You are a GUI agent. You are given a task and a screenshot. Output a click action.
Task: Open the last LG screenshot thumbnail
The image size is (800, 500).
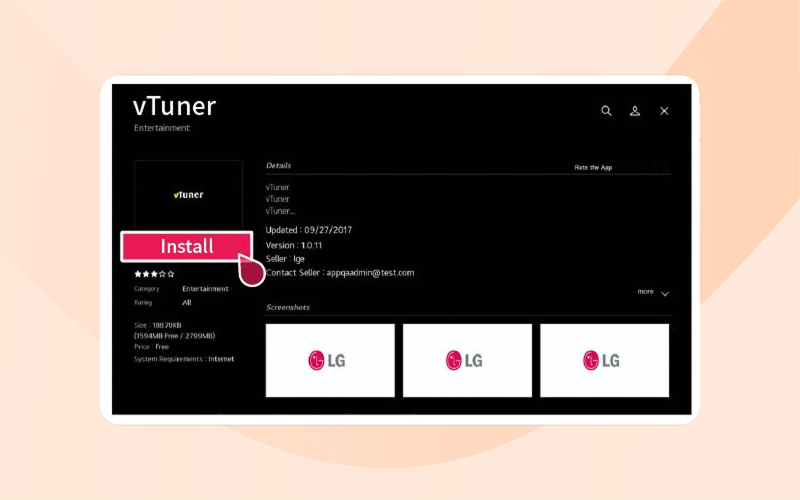click(x=605, y=360)
